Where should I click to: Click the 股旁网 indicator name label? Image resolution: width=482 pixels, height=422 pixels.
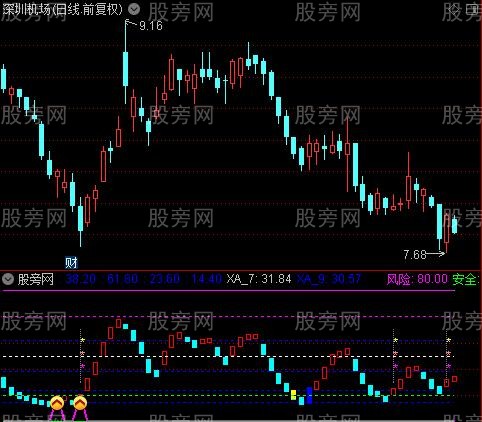(36, 279)
